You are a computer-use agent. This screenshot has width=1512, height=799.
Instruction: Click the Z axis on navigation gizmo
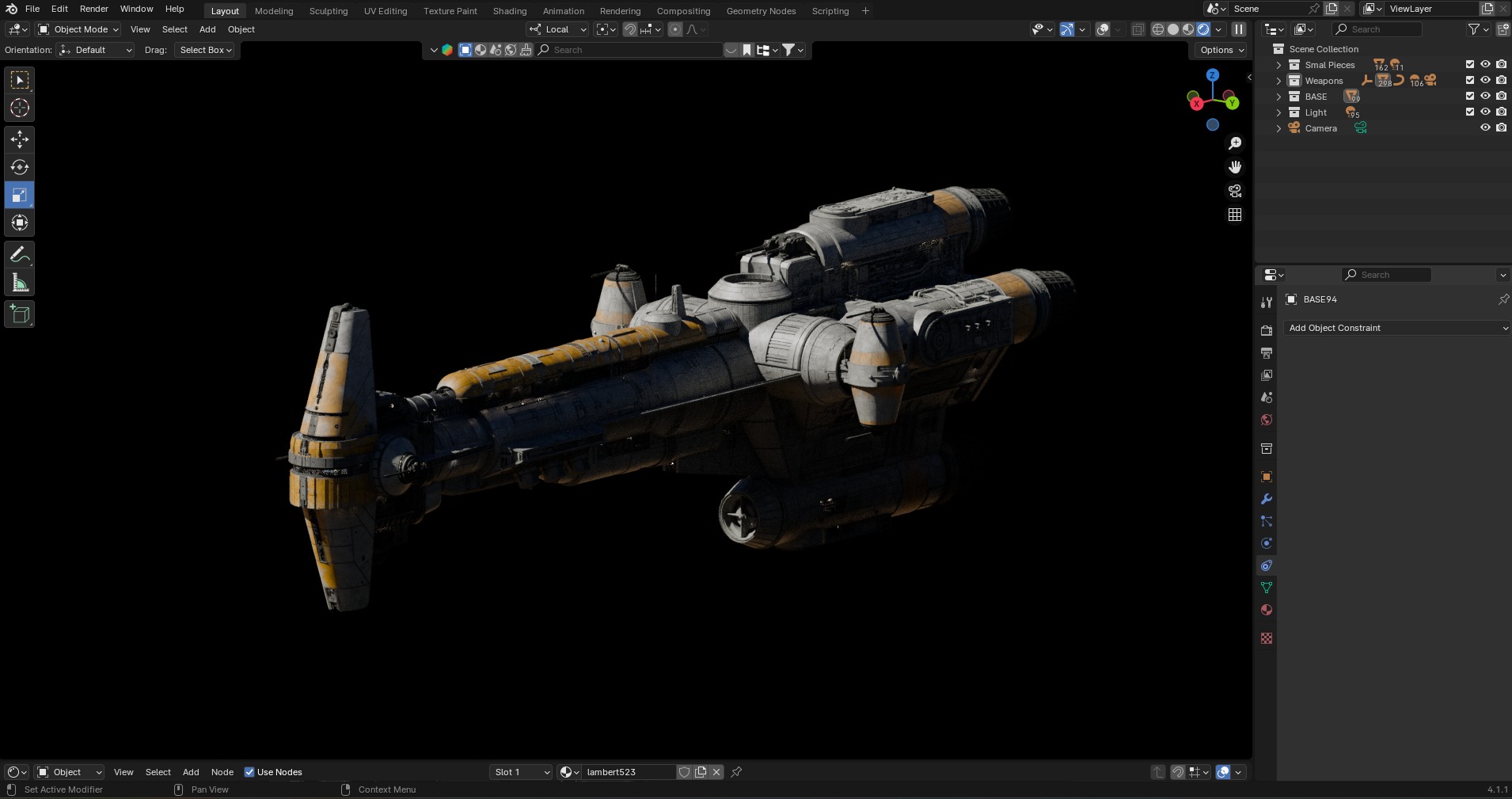click(1213, 75)
